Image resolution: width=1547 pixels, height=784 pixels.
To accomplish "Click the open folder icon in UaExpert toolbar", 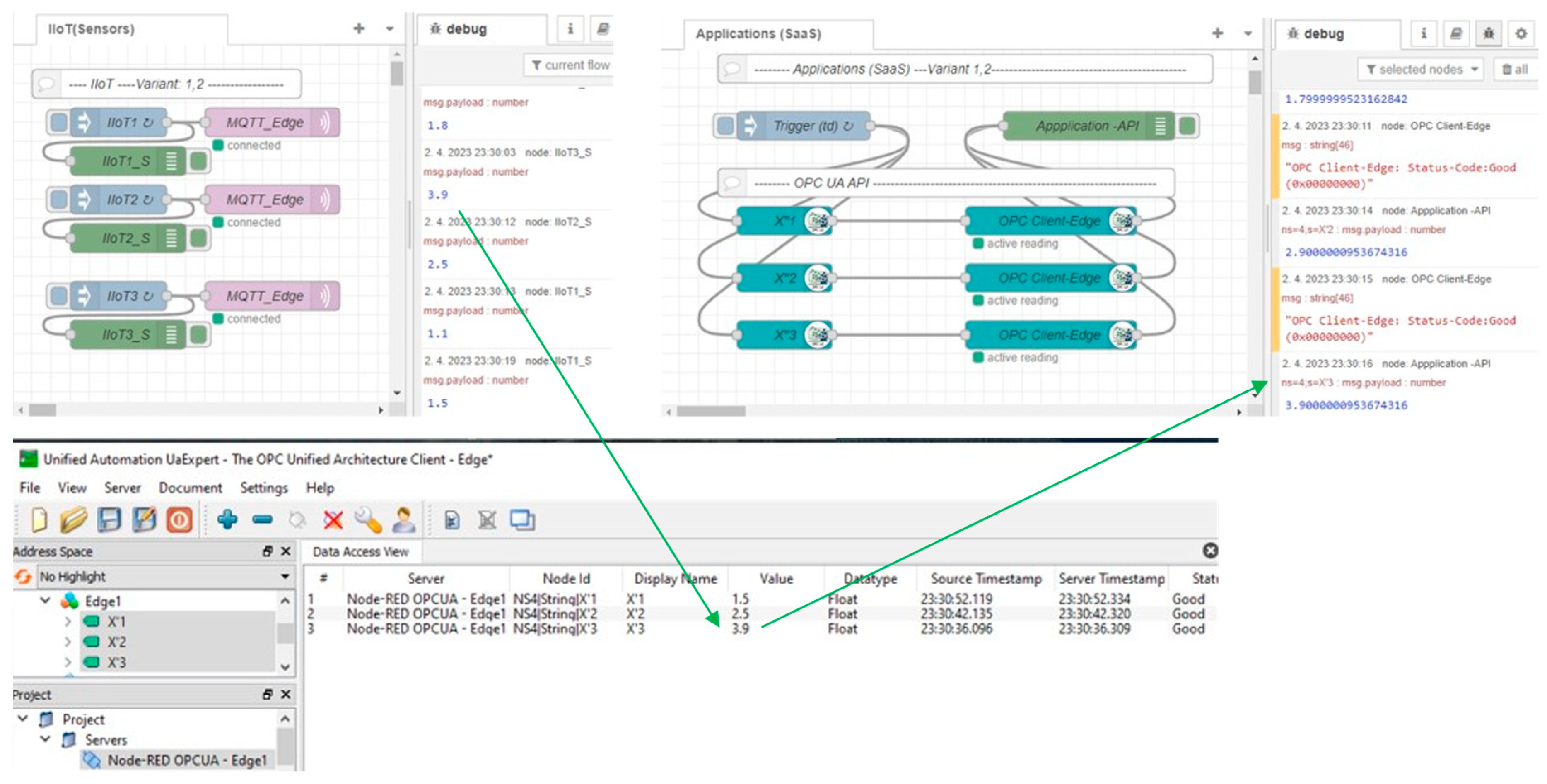I will tap(74, 520).
